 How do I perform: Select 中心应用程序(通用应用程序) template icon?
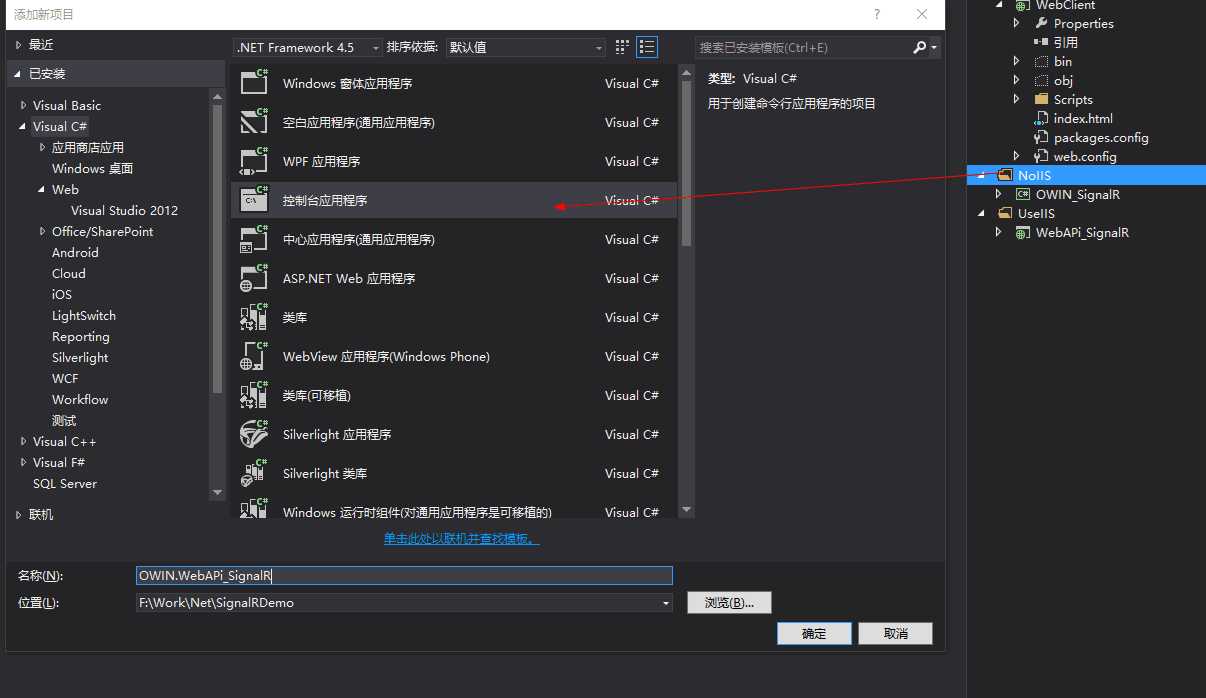point(254,239)
